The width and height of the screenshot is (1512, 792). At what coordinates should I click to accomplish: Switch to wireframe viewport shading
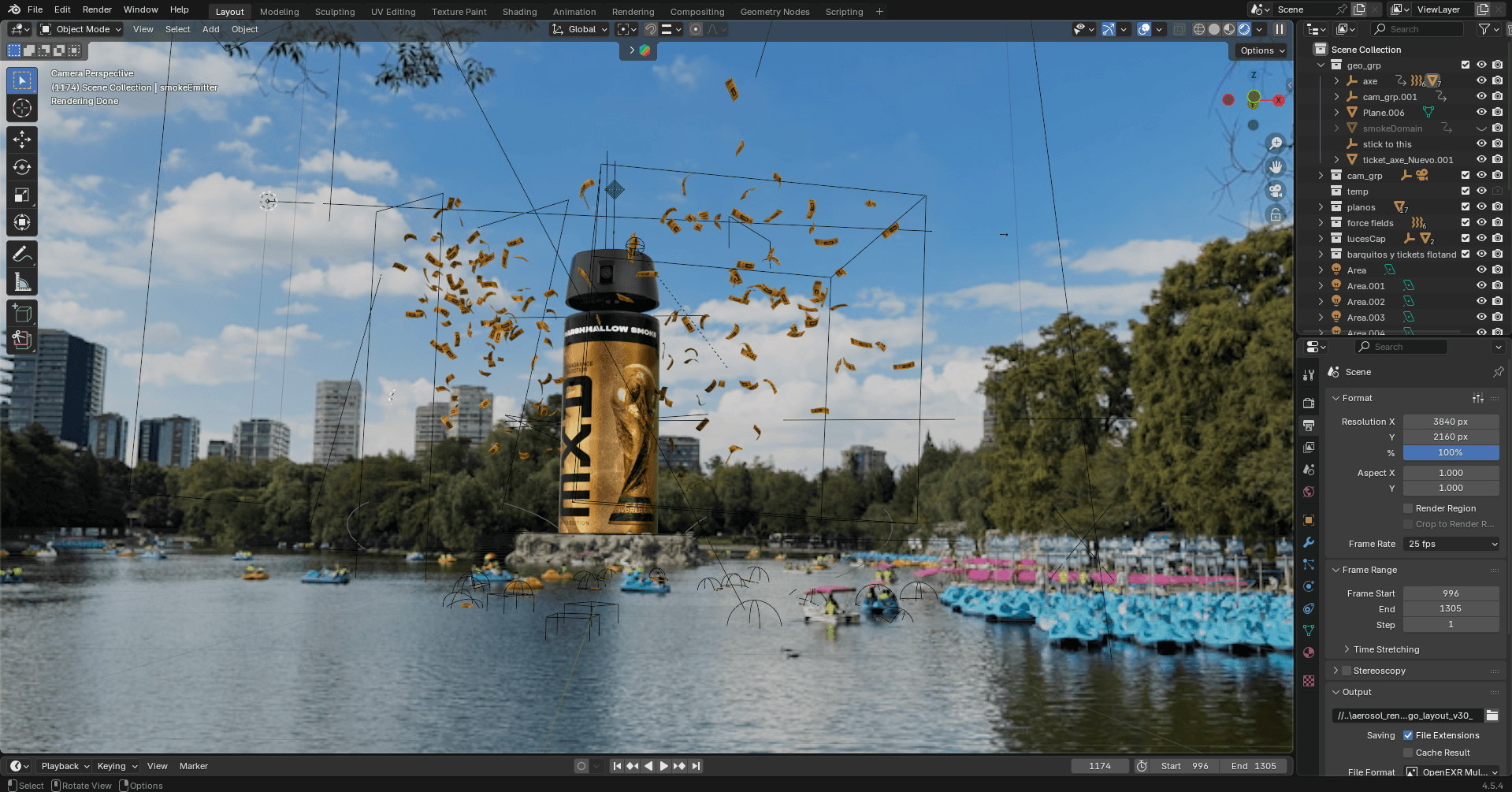point(1199,29)
